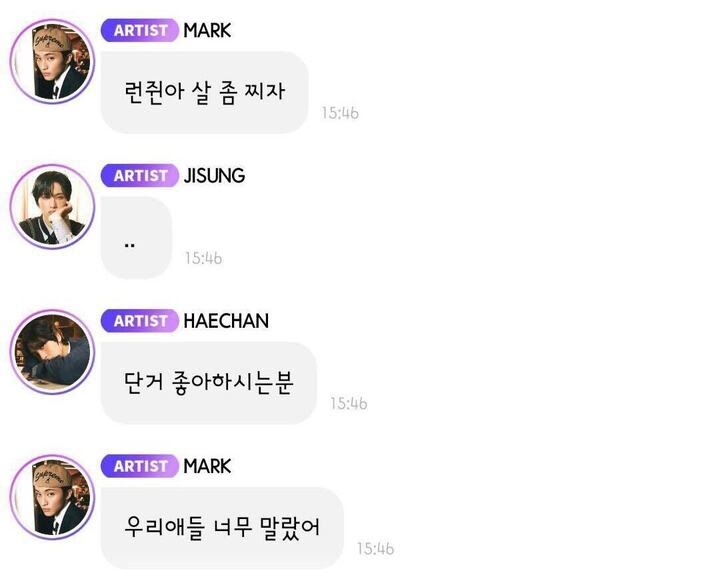Open Haechan's profile picture
The image size is (720, 587).
click(x=52, y=352)
